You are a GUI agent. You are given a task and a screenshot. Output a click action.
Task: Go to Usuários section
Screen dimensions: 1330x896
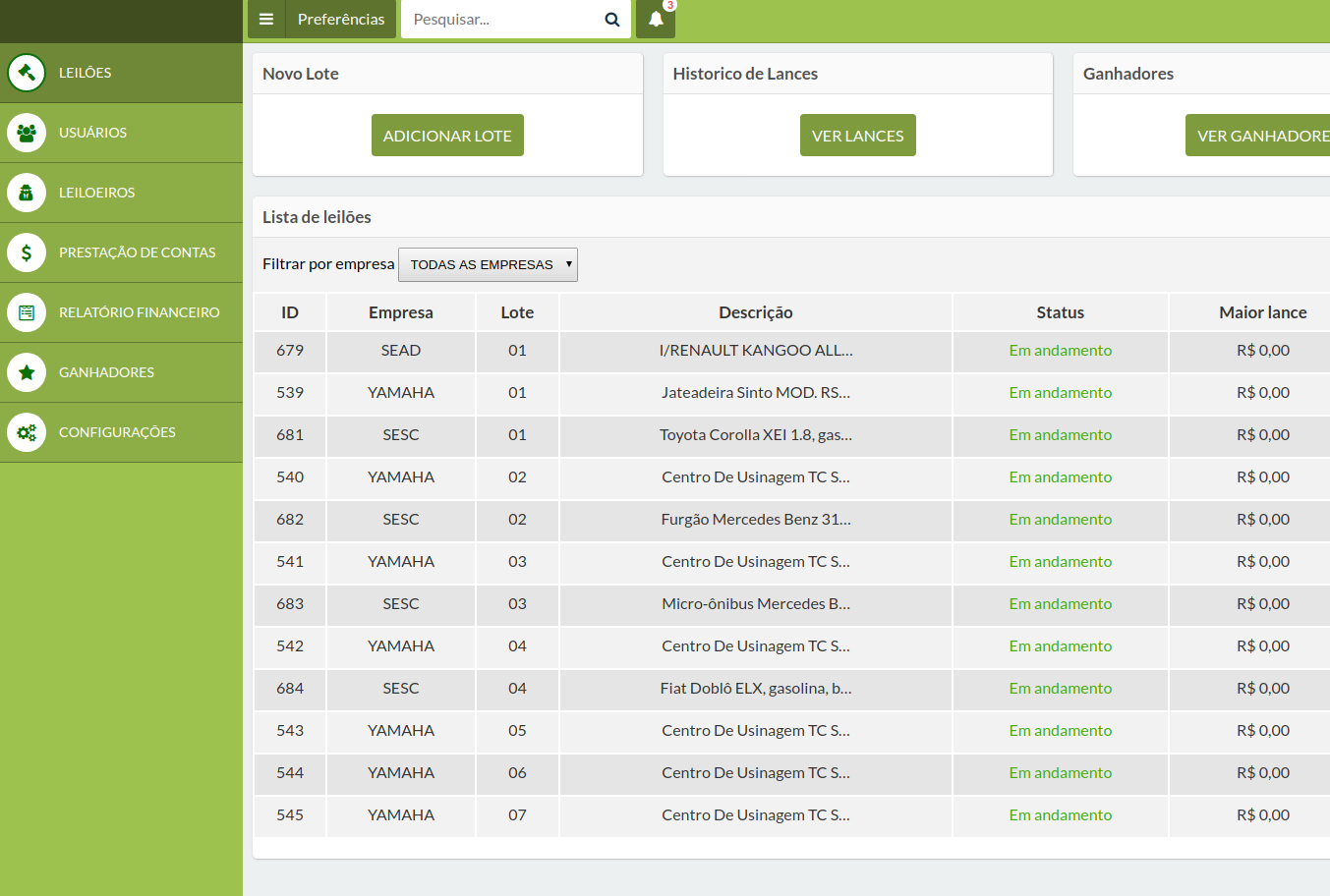(x=121, y=133)
